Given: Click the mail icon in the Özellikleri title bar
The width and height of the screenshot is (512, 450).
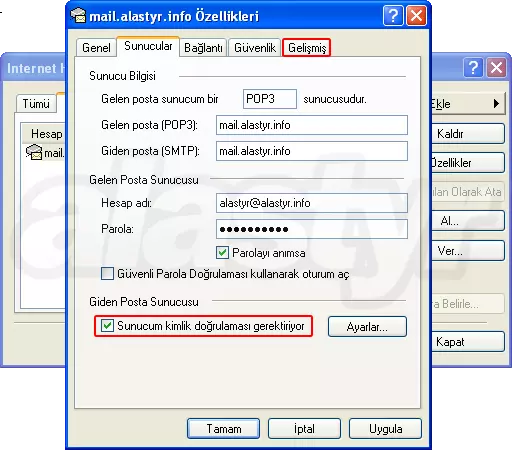Looking at the screenshot, I should [79, 16].
